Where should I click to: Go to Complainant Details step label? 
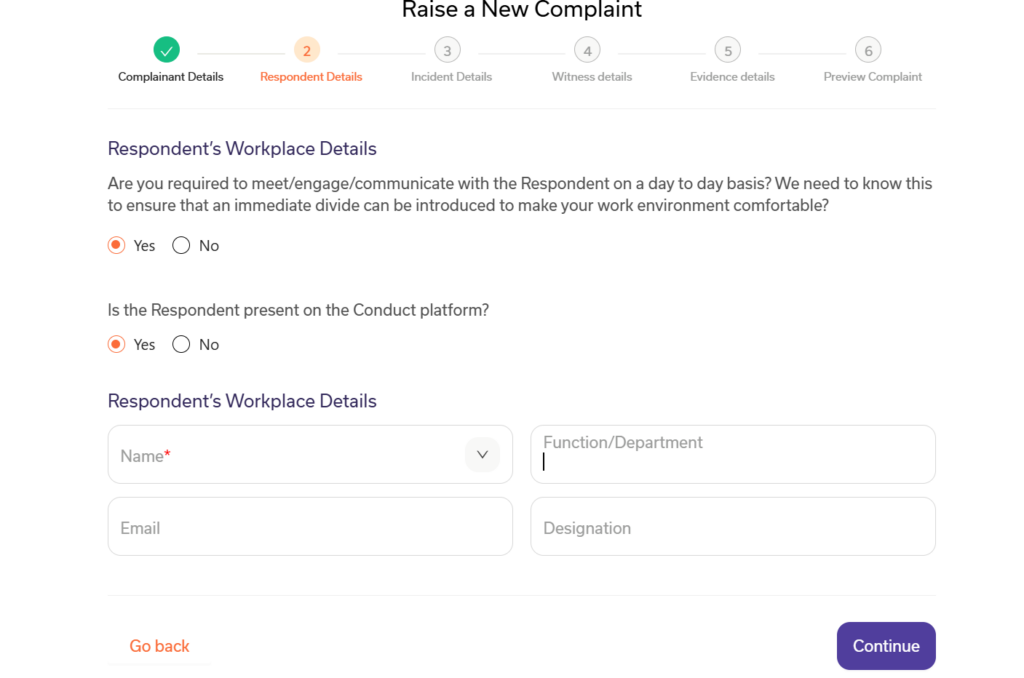[171, 77]
